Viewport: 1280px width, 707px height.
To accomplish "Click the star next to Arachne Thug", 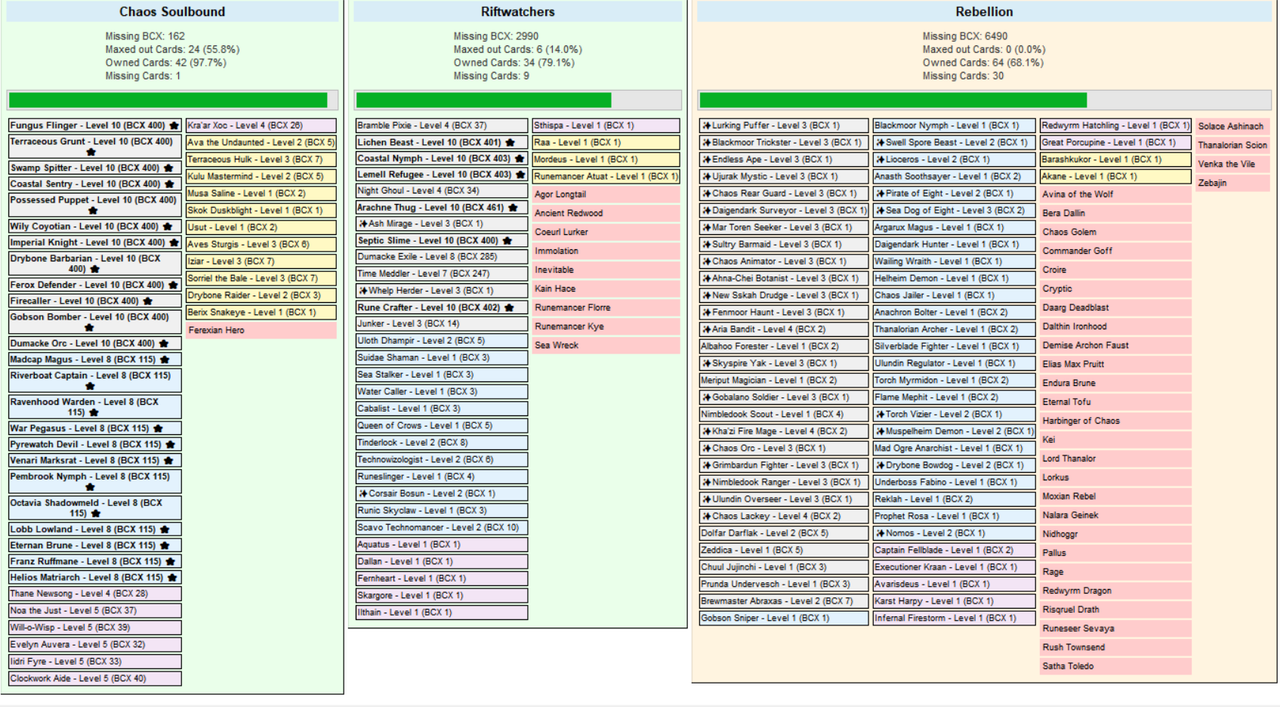I will pyautogui.click(x=513, y=207).
